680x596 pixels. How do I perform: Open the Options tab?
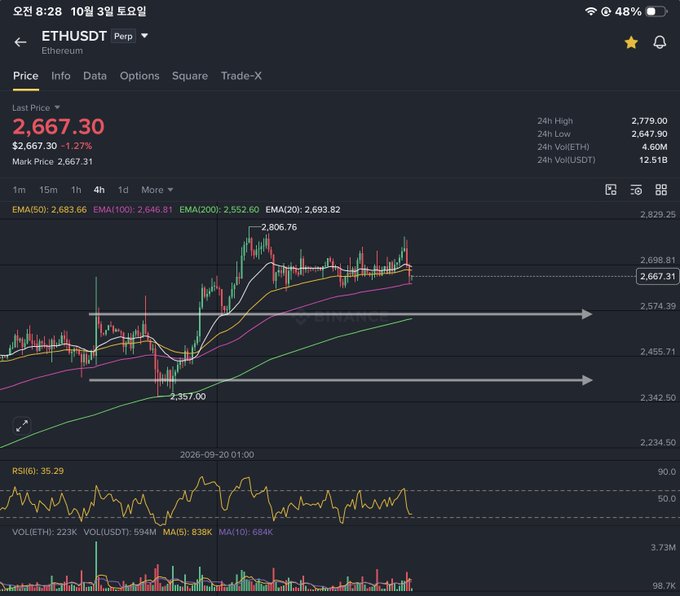click(x=140, y=76)
